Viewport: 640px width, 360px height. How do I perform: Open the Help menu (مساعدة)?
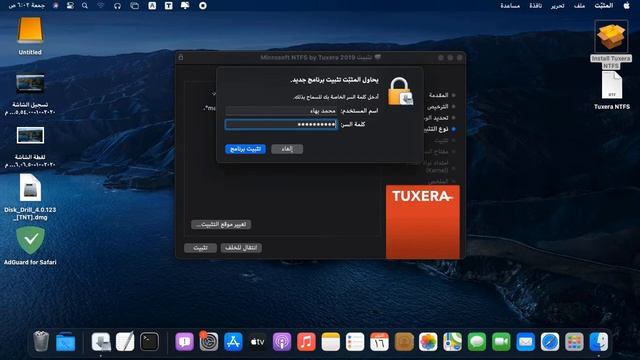click(510, 6)
